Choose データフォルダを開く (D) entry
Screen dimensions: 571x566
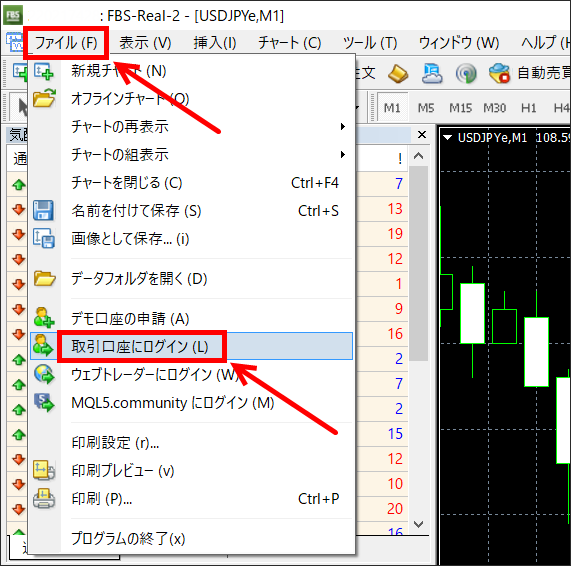point(192,279)
